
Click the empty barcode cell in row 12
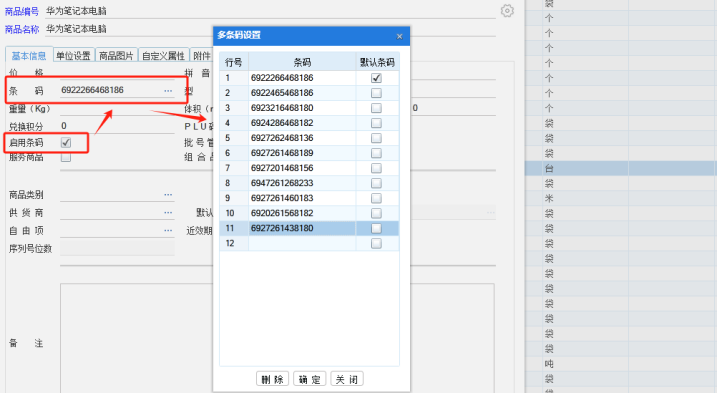tap(302, 243)
